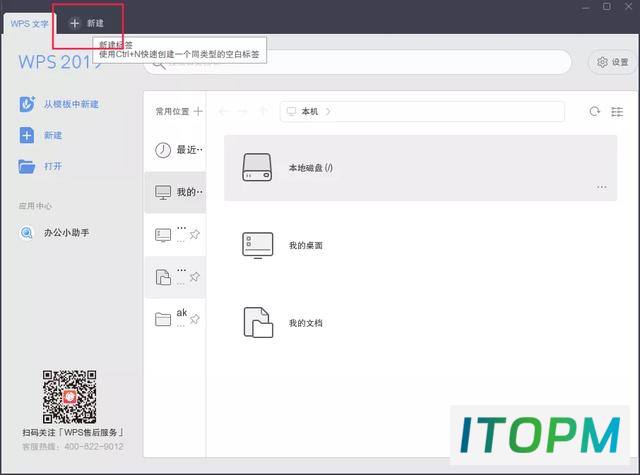Click the 我的文档 folder icon
Screen dimensions: 640x475
coord(258,322)
